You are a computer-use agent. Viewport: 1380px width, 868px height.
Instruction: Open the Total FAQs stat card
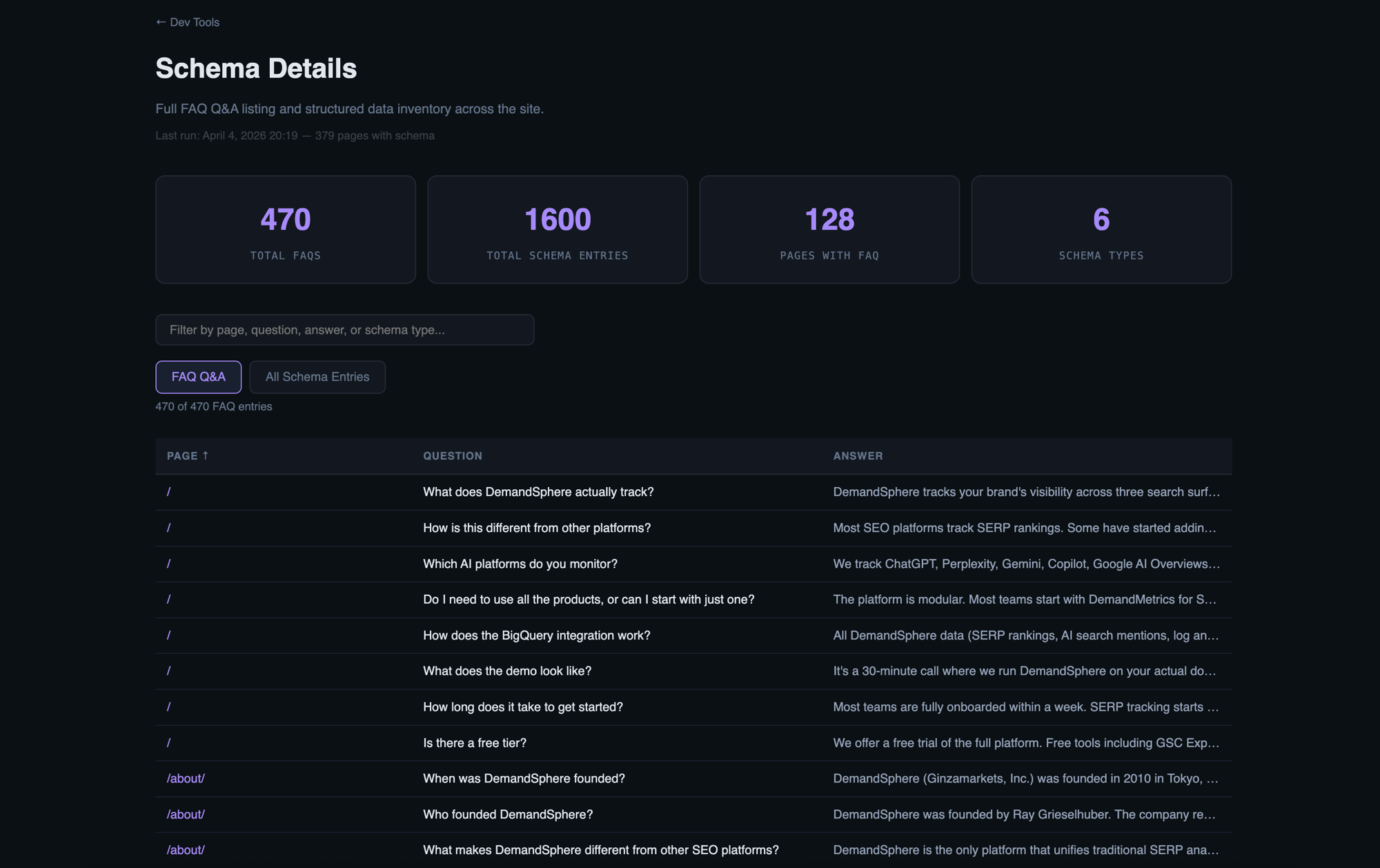click(x=285, y=230)
